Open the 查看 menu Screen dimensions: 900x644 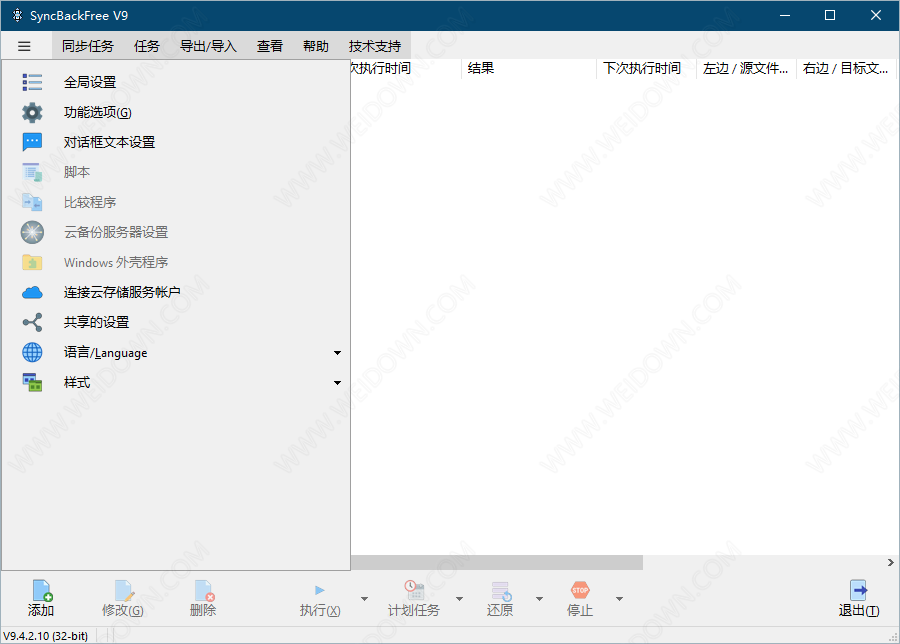270,46
